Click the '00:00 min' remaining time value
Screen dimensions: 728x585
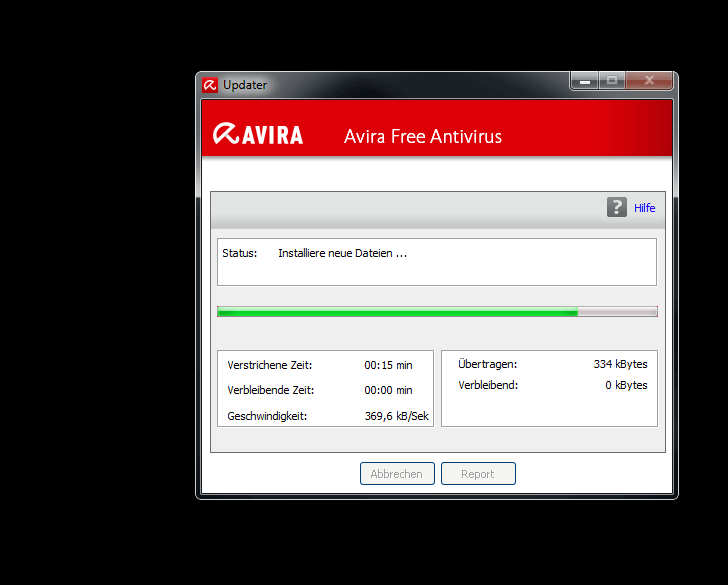[388, 390]
